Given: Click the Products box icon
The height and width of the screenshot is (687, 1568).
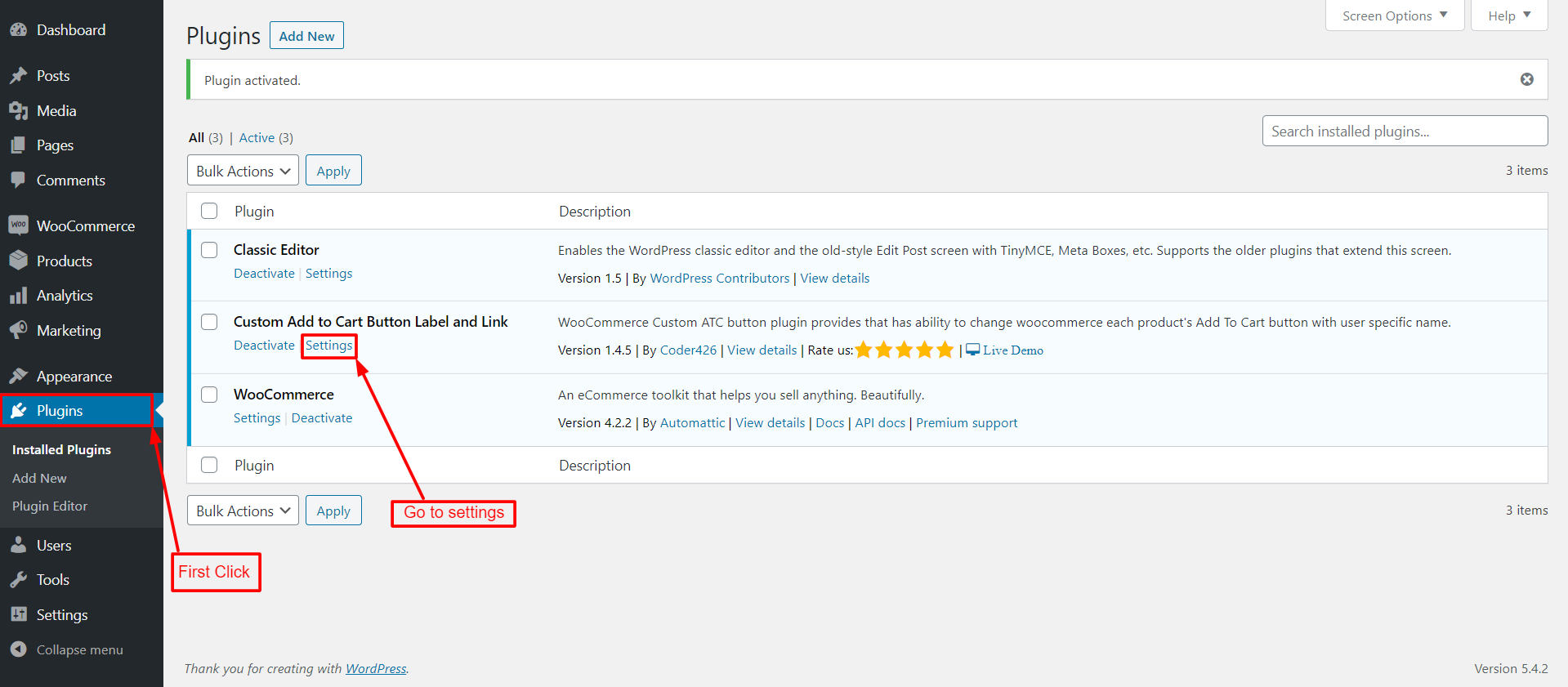Looking at the screenshot, I should (x=19, y=261).
